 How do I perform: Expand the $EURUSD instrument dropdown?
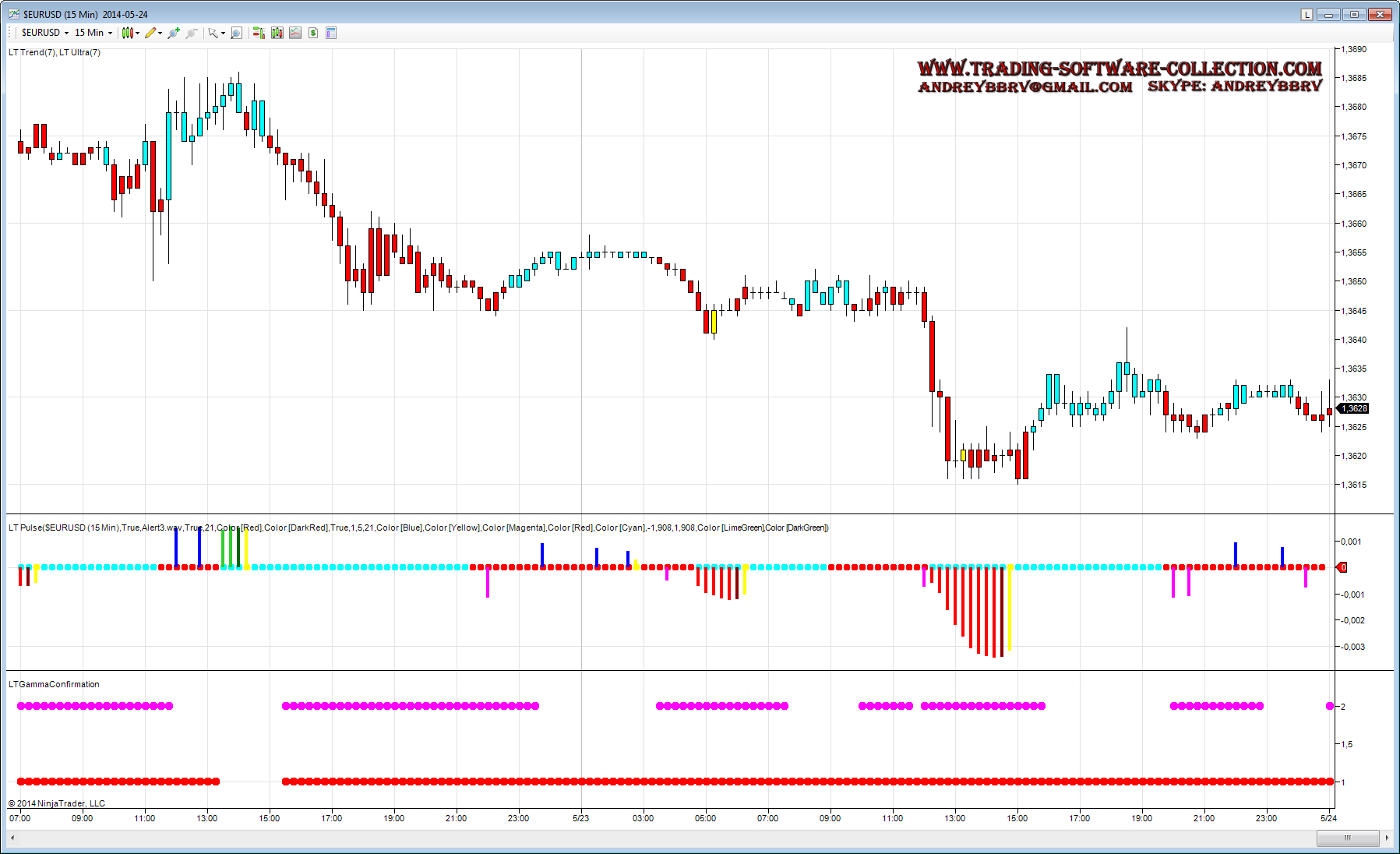(x=66, y=33)
